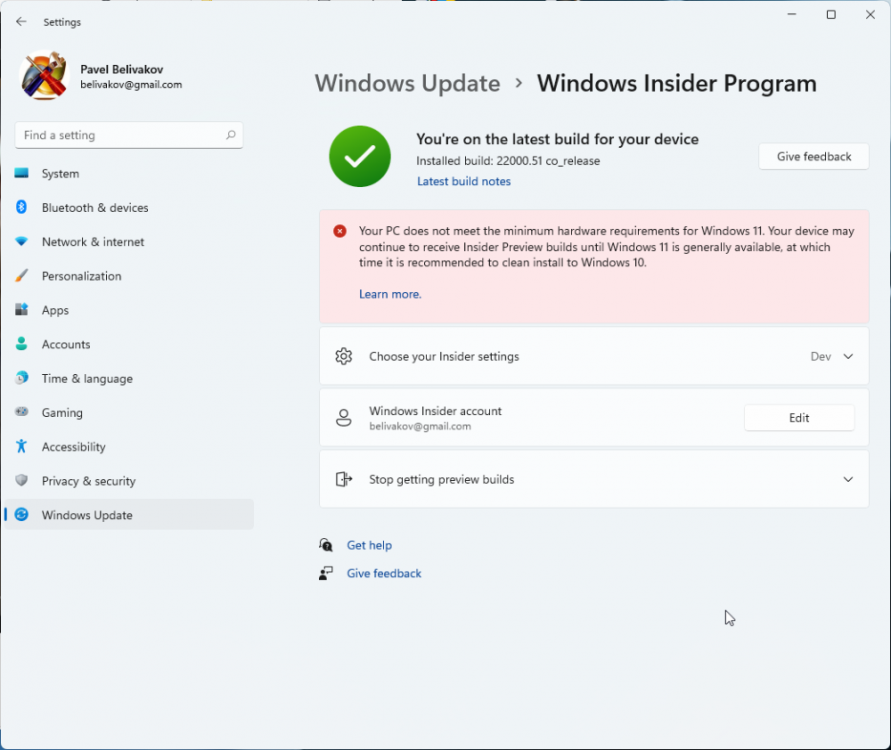Screen dimensions: 891x750
Task: Click the Apps icon in sidebar
Action: [x=22, y=310]
